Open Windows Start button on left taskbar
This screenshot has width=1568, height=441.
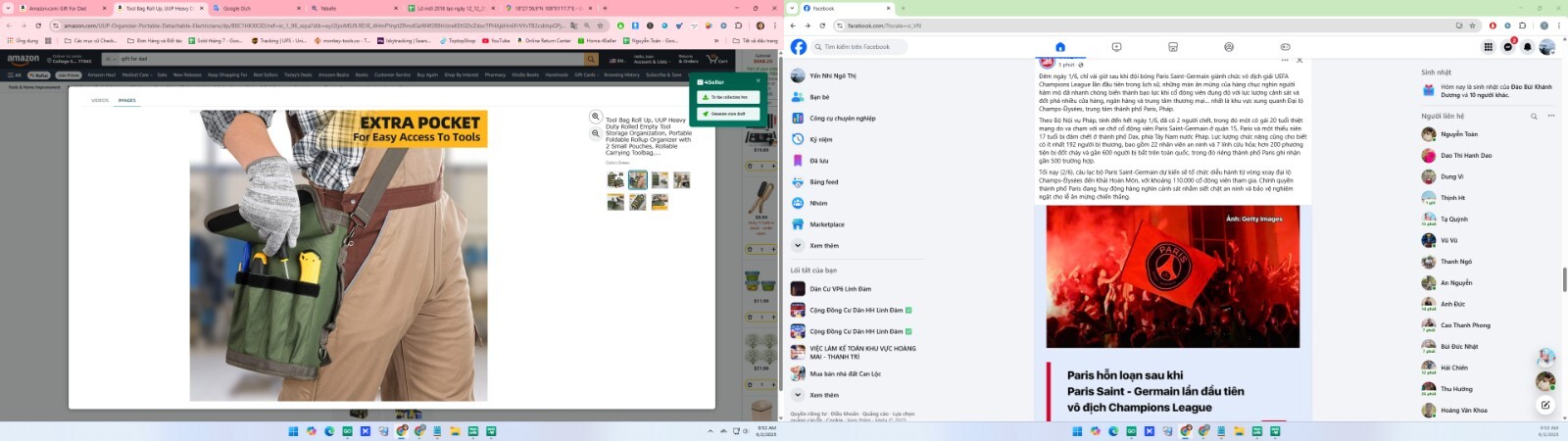(293, 431)
